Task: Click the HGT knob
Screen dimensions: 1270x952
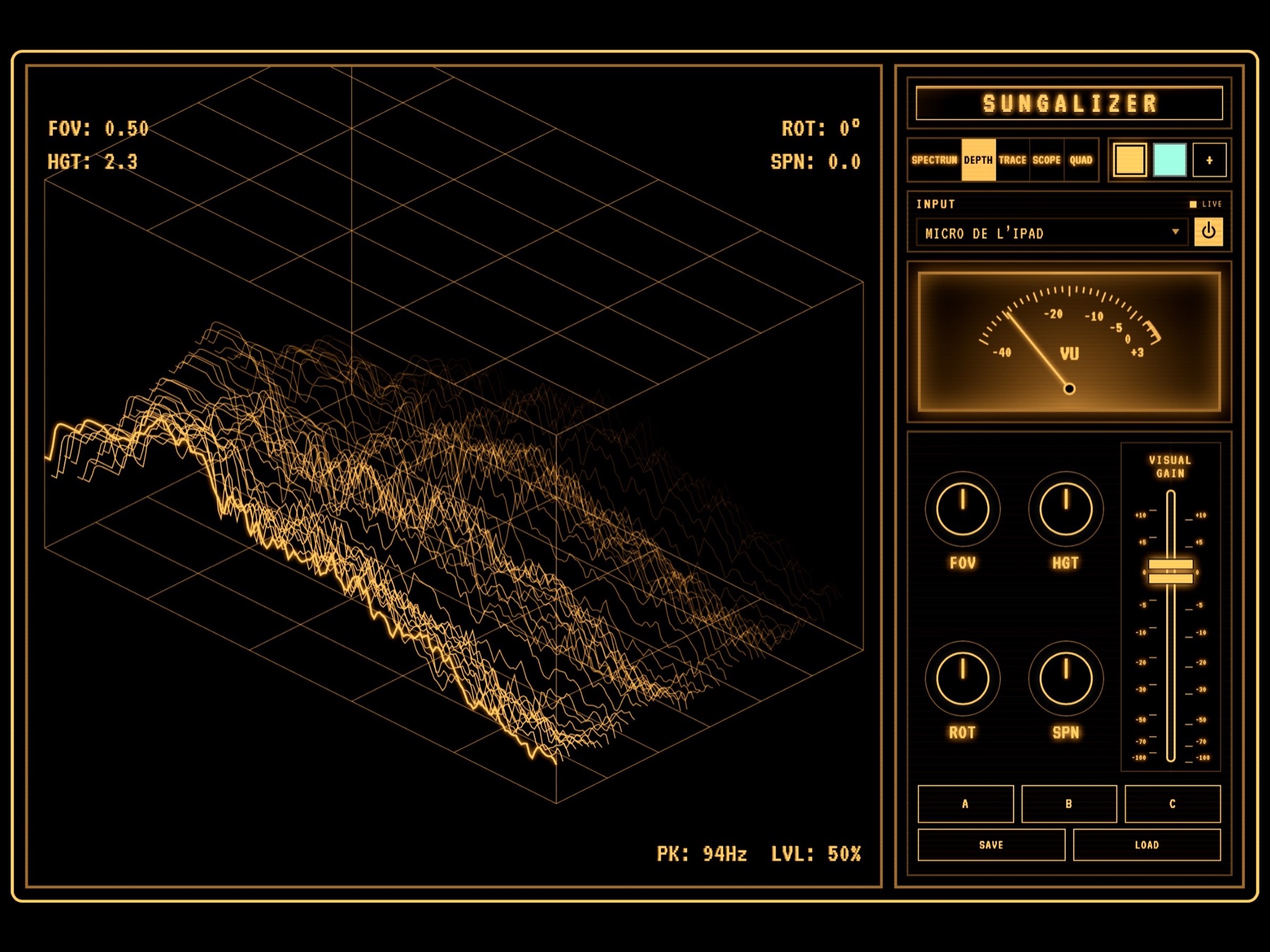Action: 1065,509
